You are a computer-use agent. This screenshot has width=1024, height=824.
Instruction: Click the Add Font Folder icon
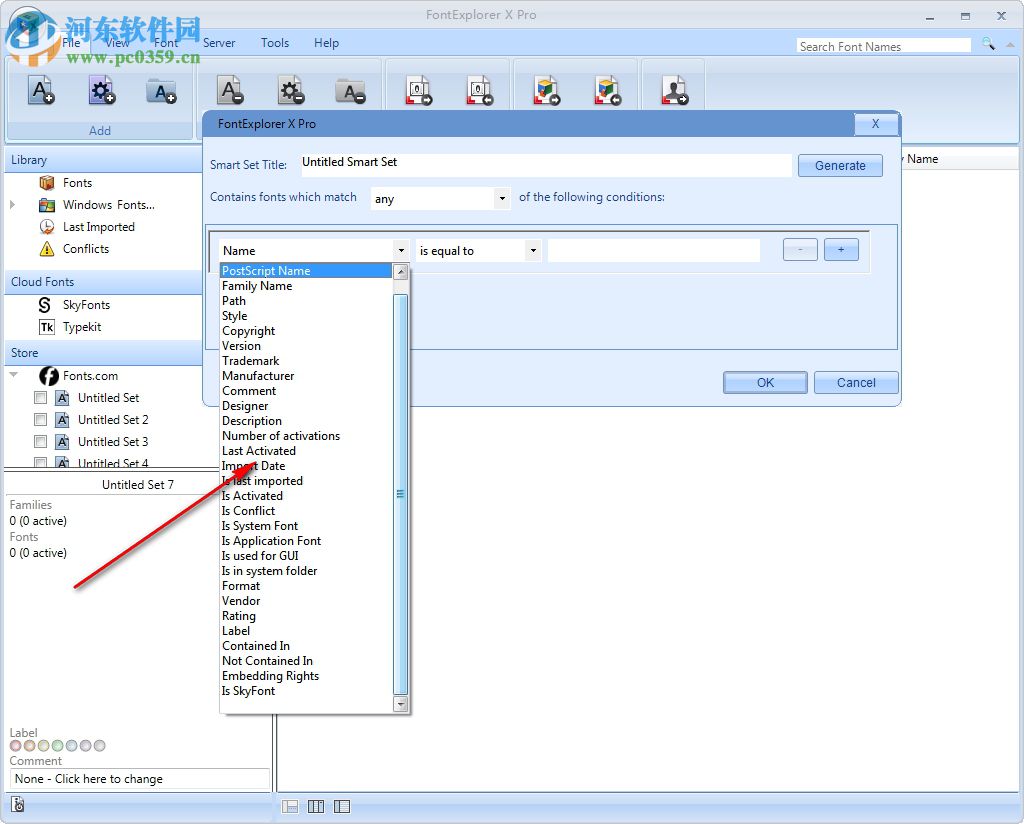pyautogui.click(x=161, y=91)
